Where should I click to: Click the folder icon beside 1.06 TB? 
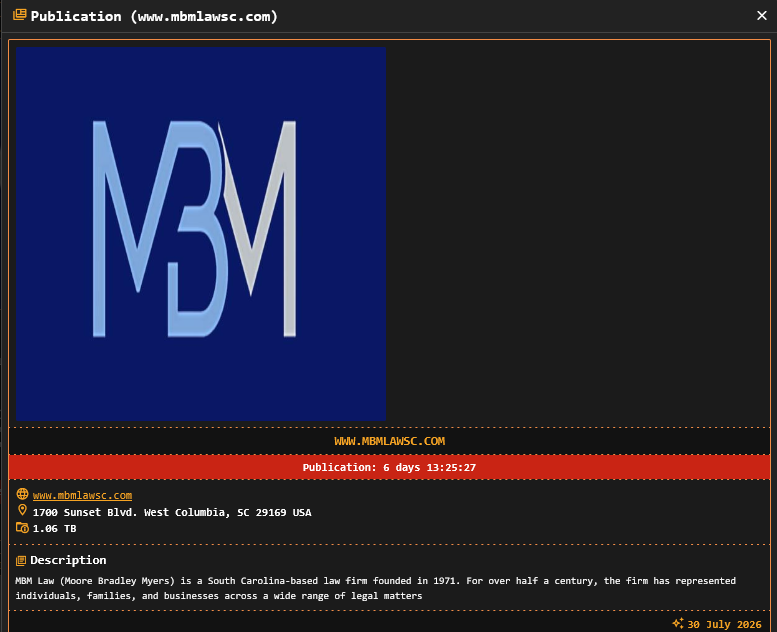(x=22, y=527)
